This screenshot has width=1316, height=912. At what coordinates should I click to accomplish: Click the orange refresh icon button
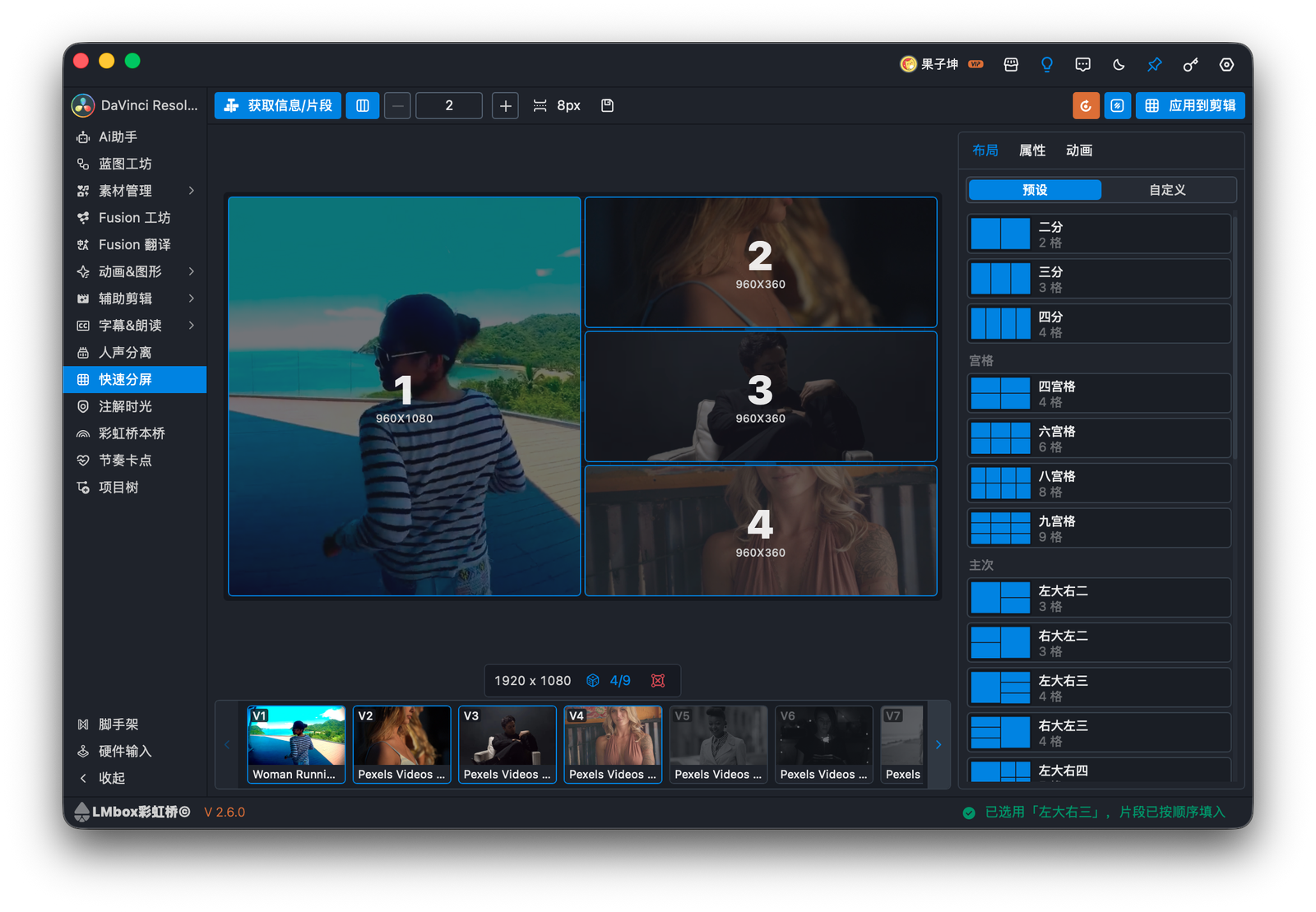[1086, 105]
